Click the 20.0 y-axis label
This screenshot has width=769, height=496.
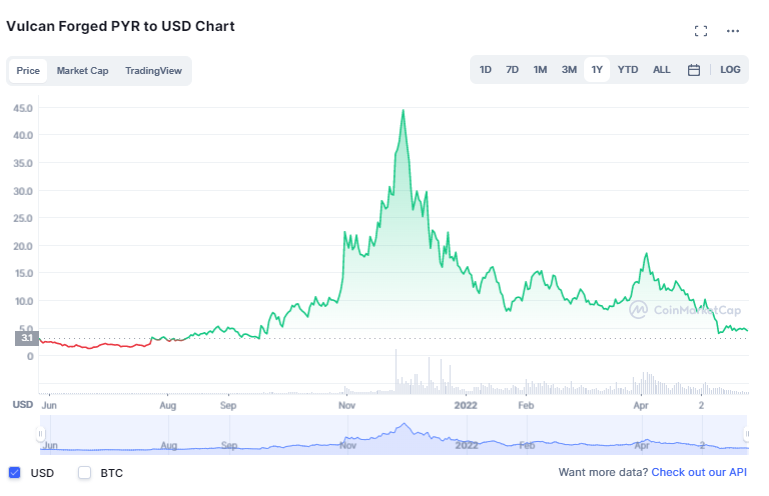click(23, 246)
